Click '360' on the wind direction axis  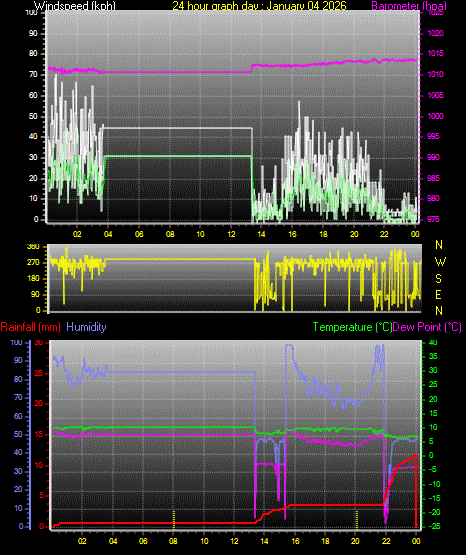coord(33,247)
